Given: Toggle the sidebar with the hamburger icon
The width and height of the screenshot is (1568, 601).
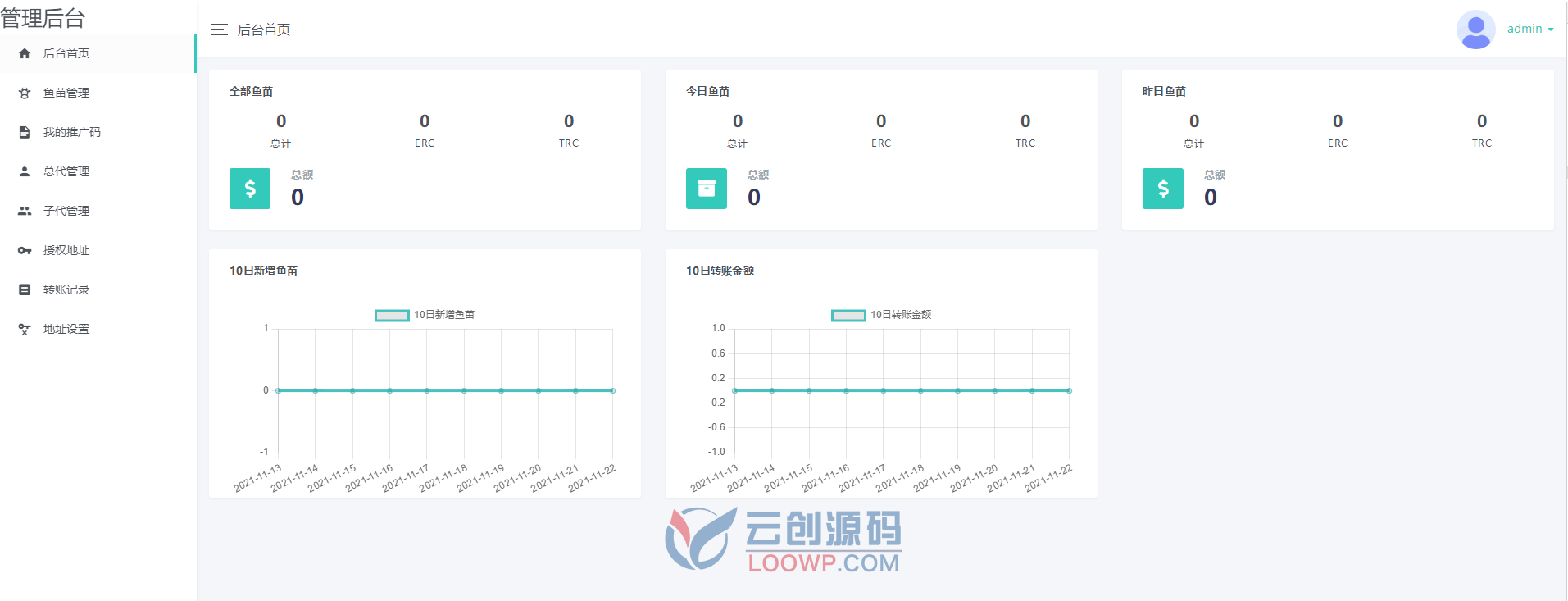Looking at the screenshot, I should click(x=219, y=30).
